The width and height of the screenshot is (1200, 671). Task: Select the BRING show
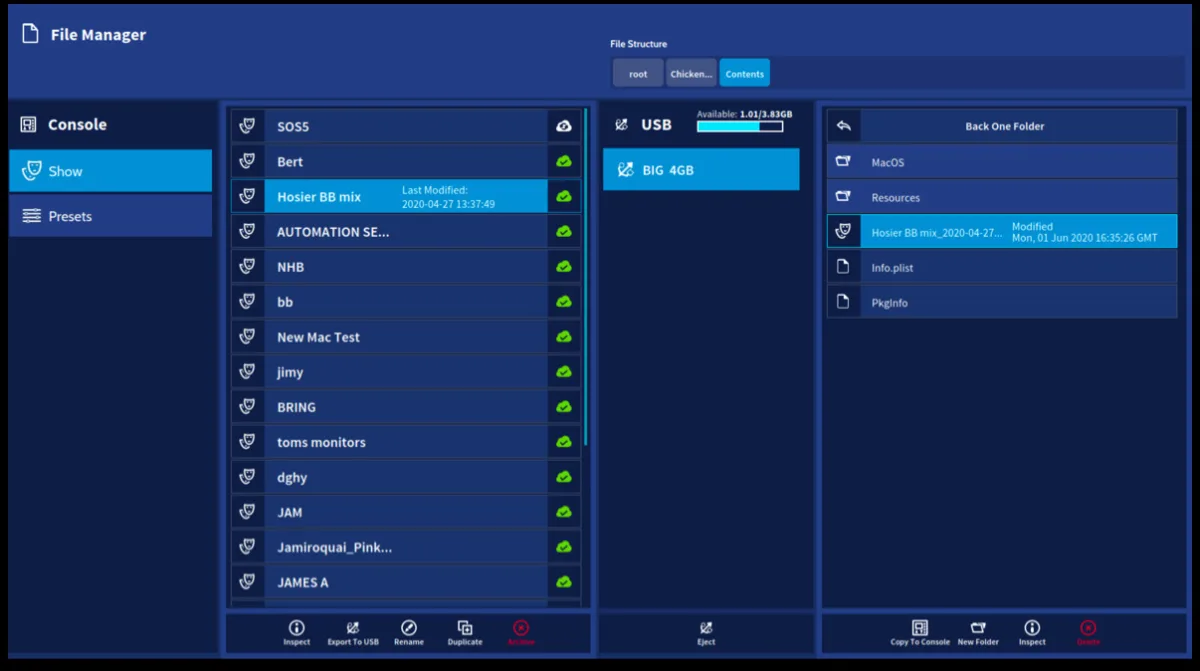point(406,406)
